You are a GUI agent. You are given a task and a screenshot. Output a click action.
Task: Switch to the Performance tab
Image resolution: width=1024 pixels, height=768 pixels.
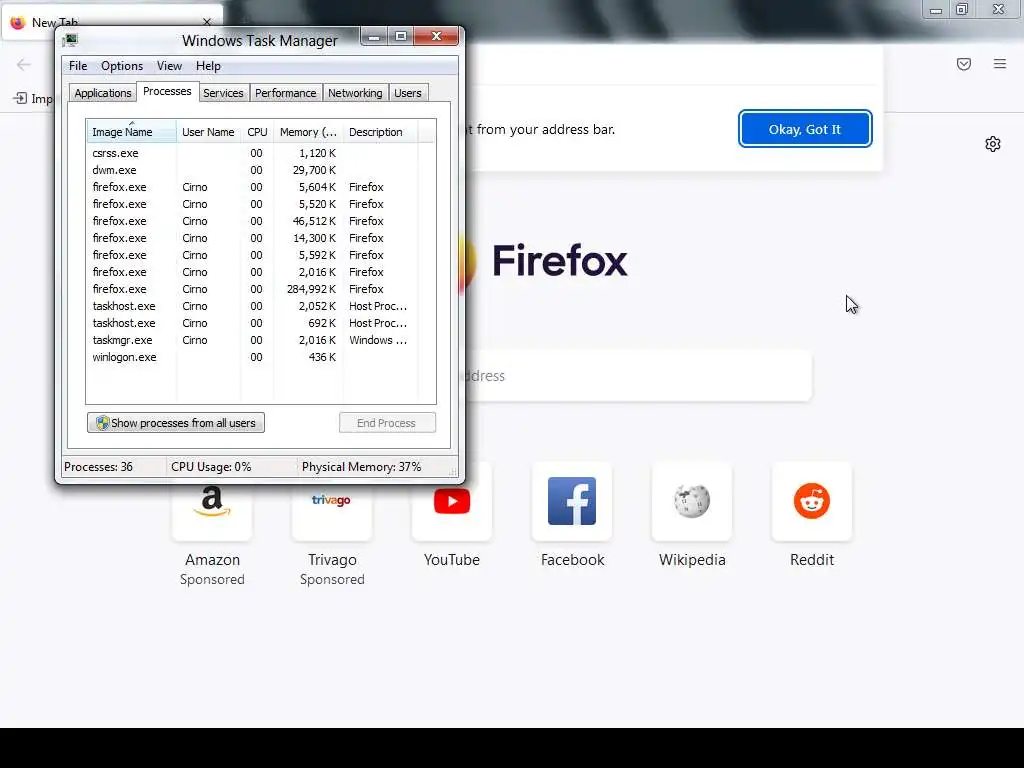(x=285, y=93)
